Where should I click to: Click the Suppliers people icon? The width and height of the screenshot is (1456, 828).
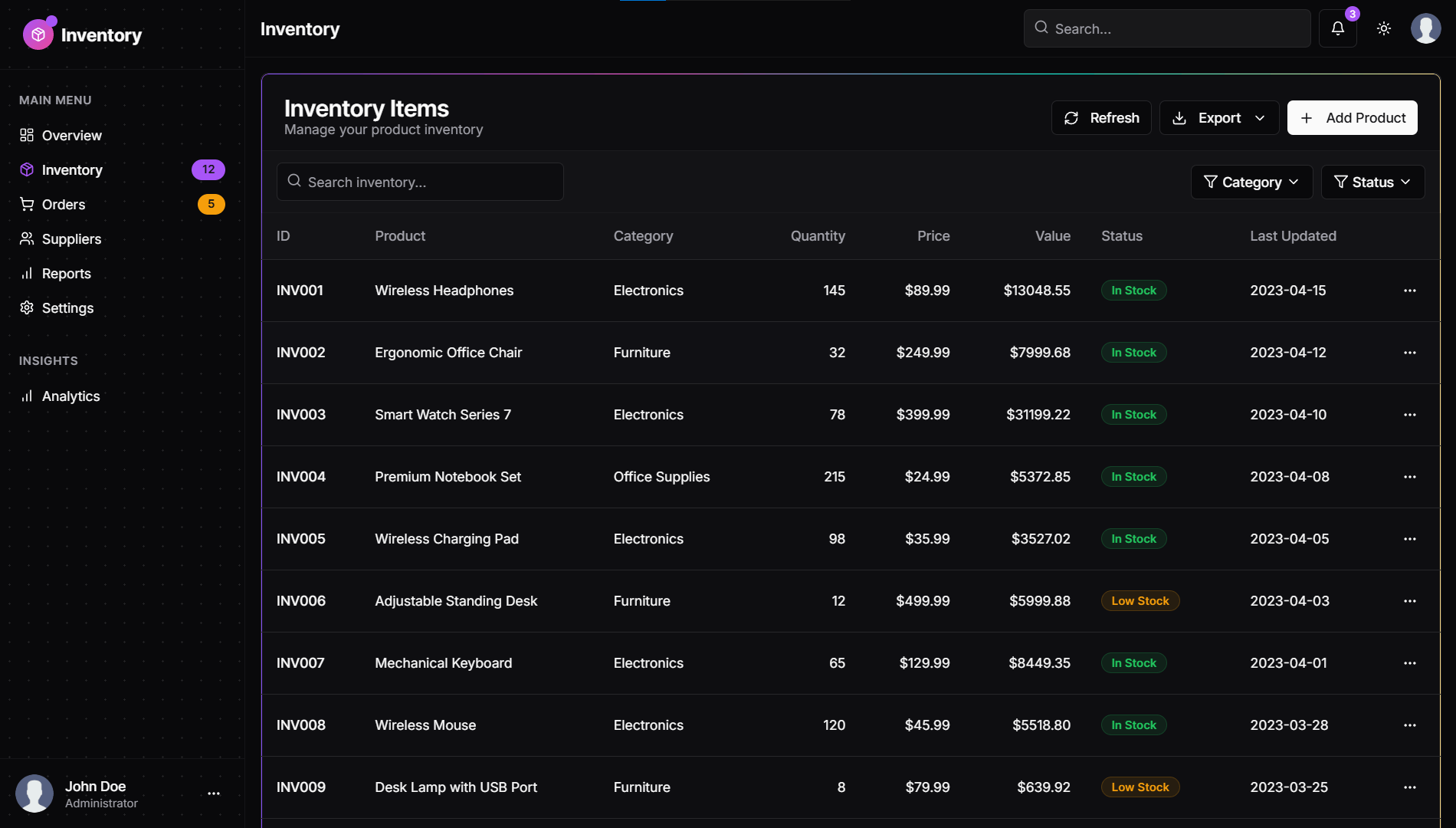point(26,238)
